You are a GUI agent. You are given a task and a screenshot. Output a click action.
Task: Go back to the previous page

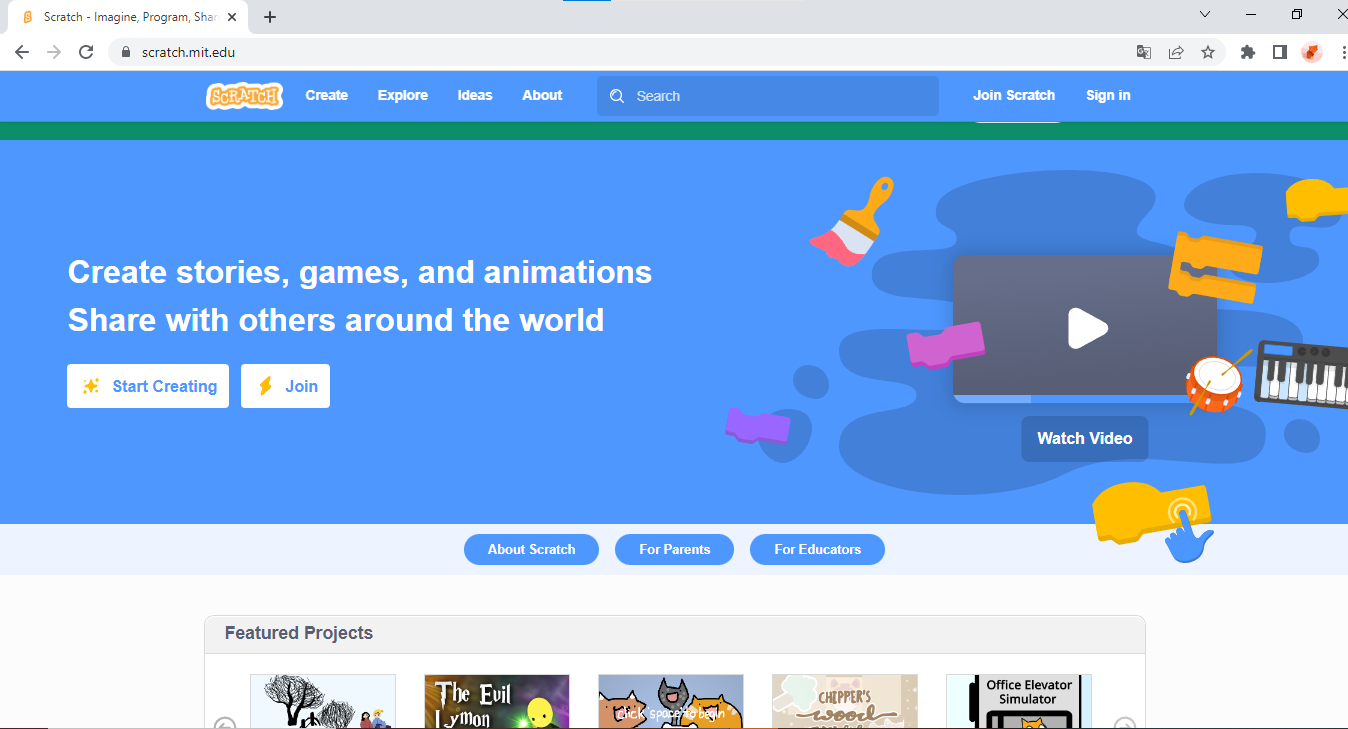pos(22,52)
